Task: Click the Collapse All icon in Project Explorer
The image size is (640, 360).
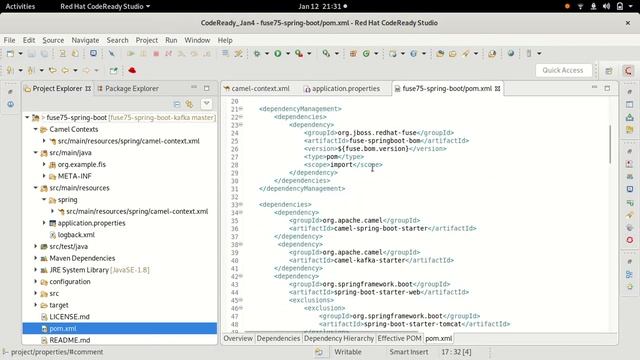Action: [x=177, y=104]
